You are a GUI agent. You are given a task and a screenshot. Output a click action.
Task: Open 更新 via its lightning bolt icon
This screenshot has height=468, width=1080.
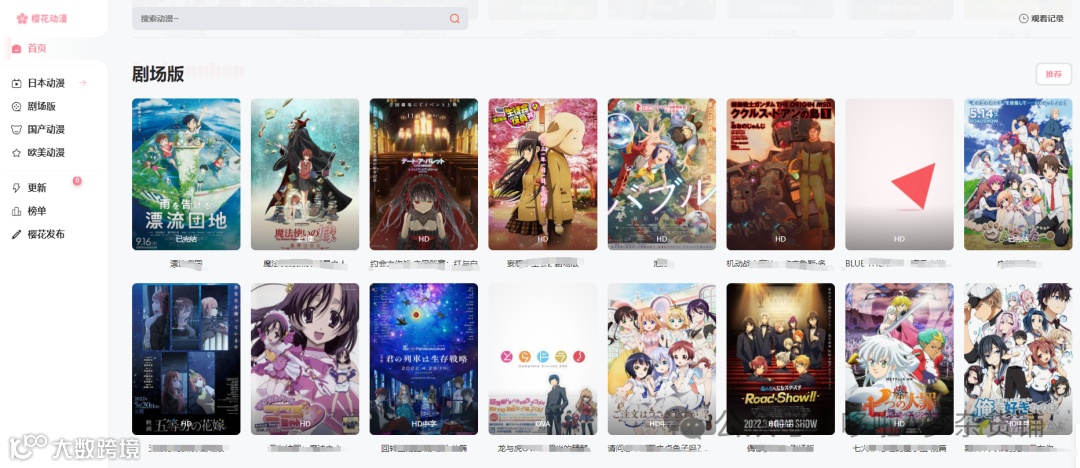[17, 188]
